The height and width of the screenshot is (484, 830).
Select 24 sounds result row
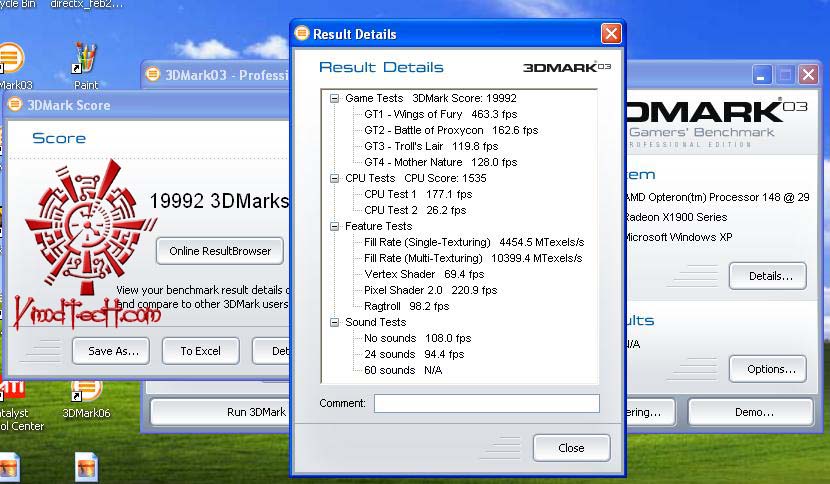tap(414, 354)
